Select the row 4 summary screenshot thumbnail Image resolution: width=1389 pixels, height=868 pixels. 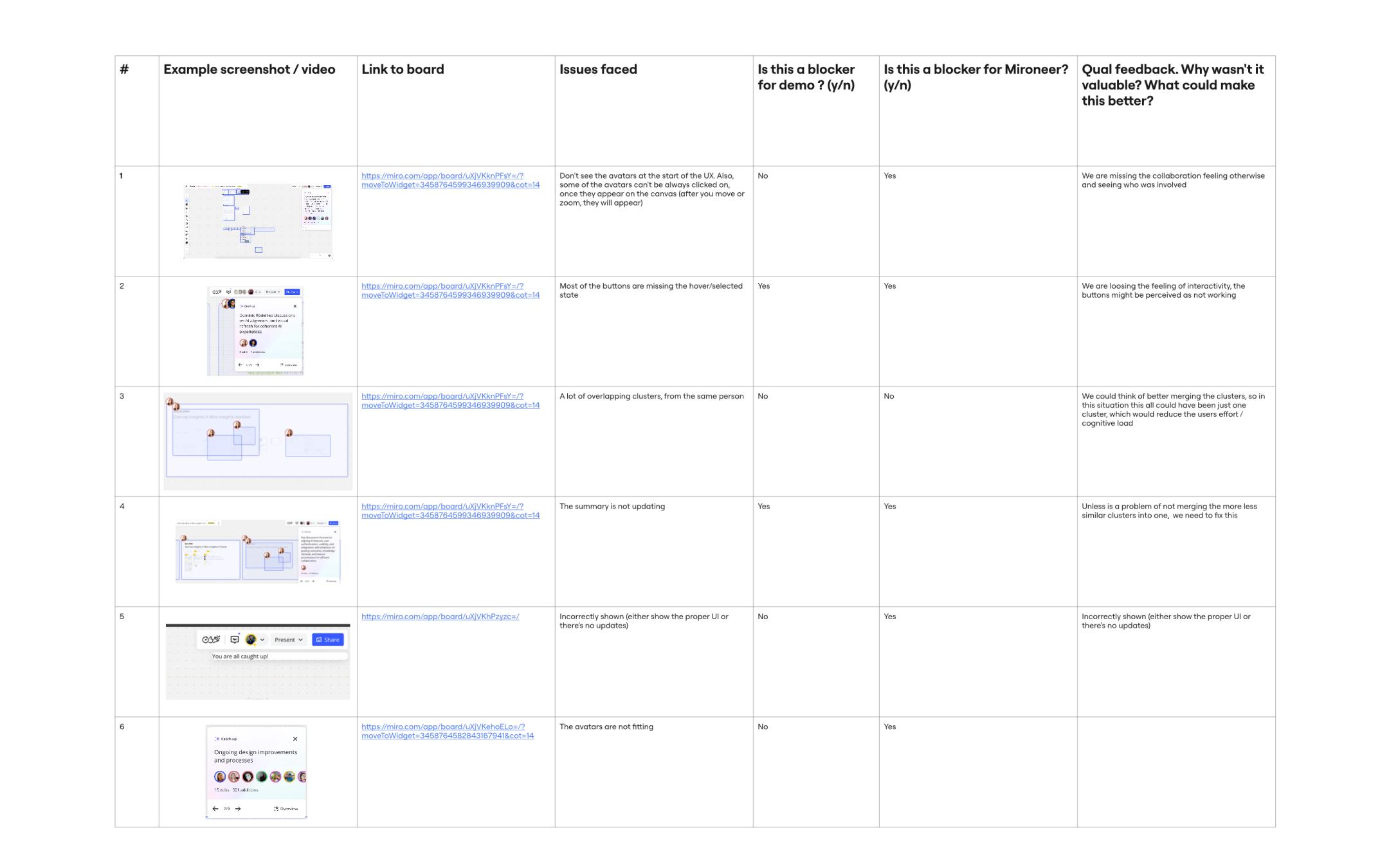pos(258,551)
